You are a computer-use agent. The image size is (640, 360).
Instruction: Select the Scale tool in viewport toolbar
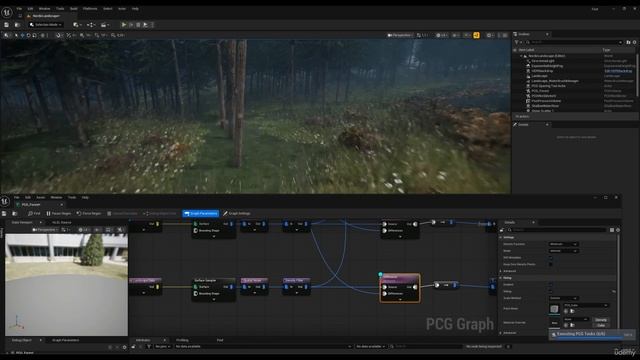(x=34, y=36)
